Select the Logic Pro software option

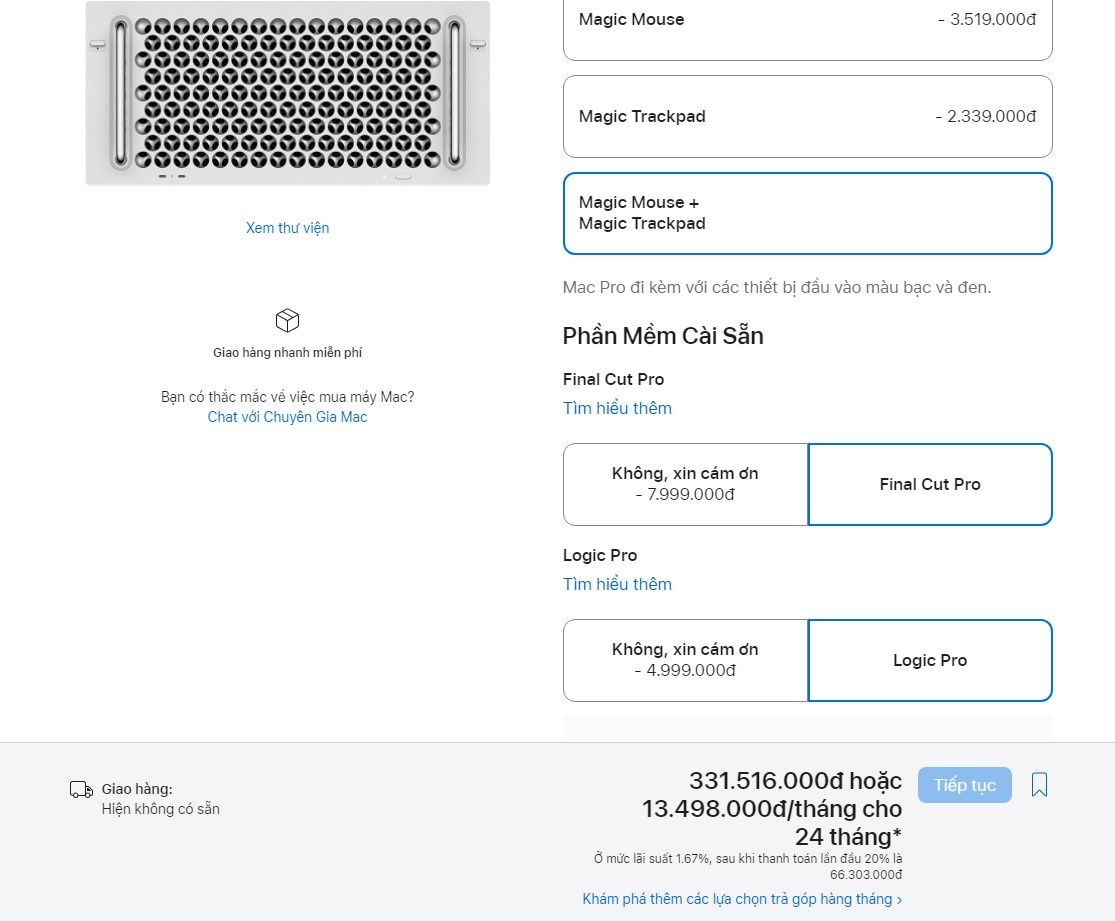tap(929, 660)
